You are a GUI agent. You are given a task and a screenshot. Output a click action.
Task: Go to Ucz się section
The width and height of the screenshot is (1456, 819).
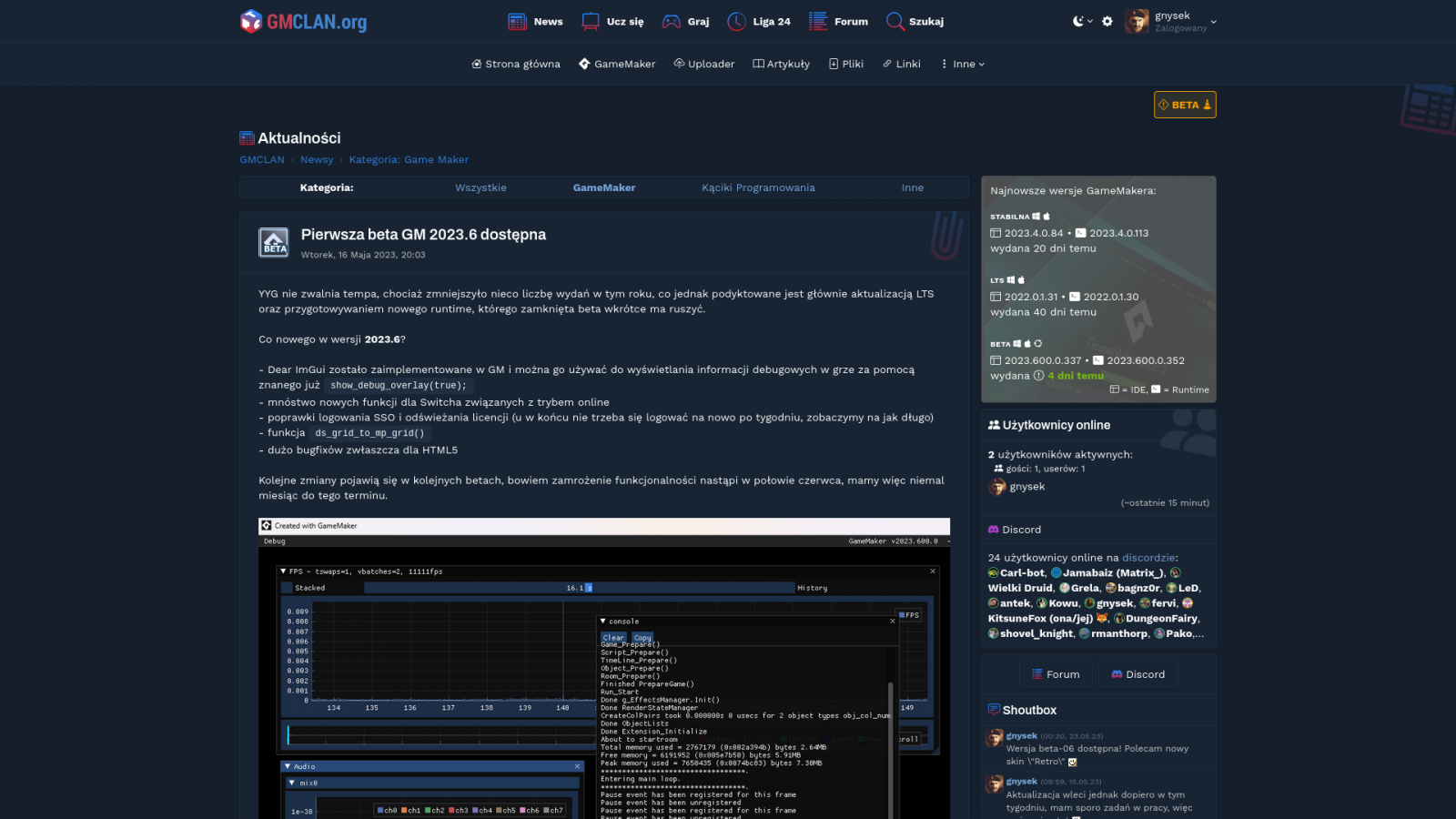tap(612, 21)
